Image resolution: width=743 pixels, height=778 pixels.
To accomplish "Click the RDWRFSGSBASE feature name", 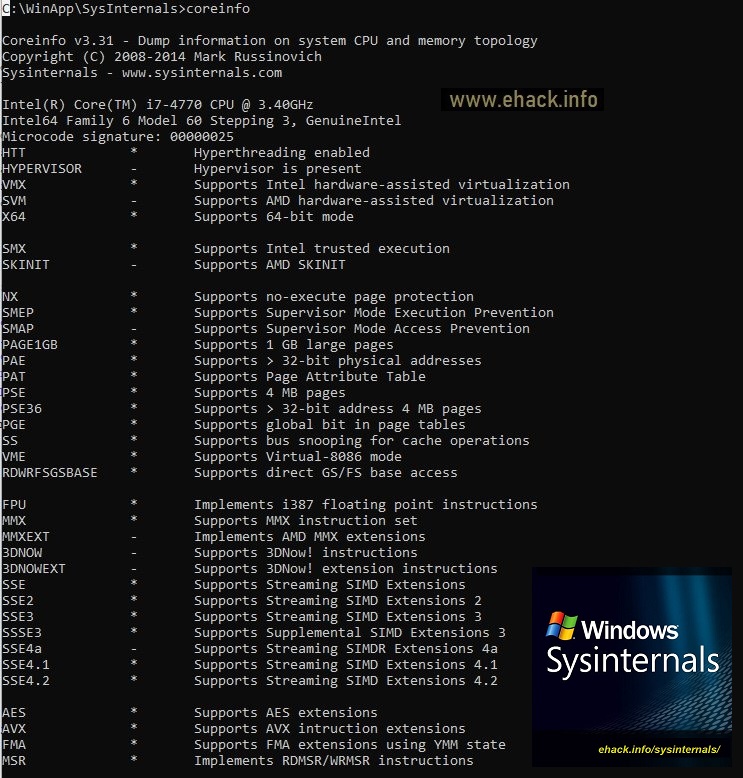I will tap(50, 472).
